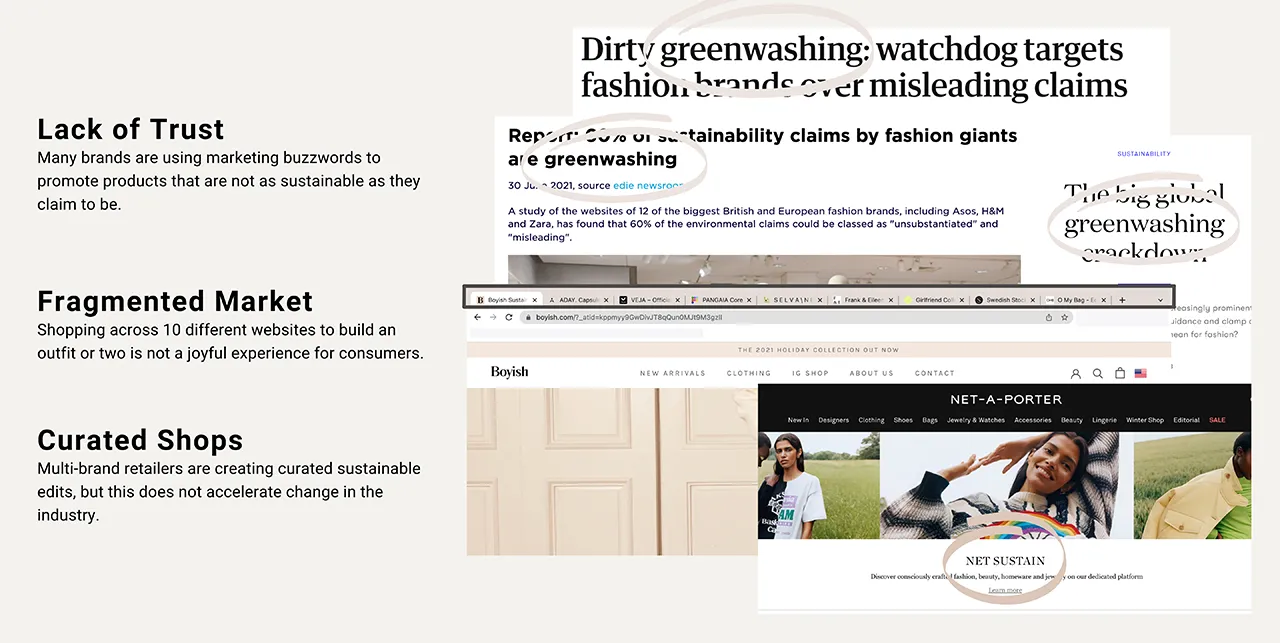The width and height of the screenshot is (1280, 643).
Task: Open Accessories on Net-A-Porter
Action: click(1033, 420)
